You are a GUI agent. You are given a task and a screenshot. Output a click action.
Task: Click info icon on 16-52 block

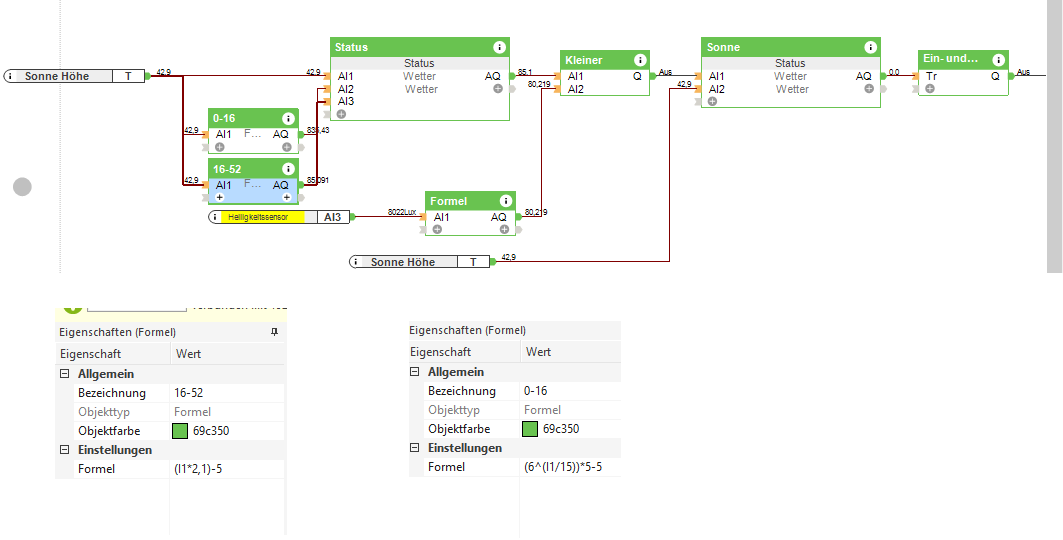tap(288, 169)
